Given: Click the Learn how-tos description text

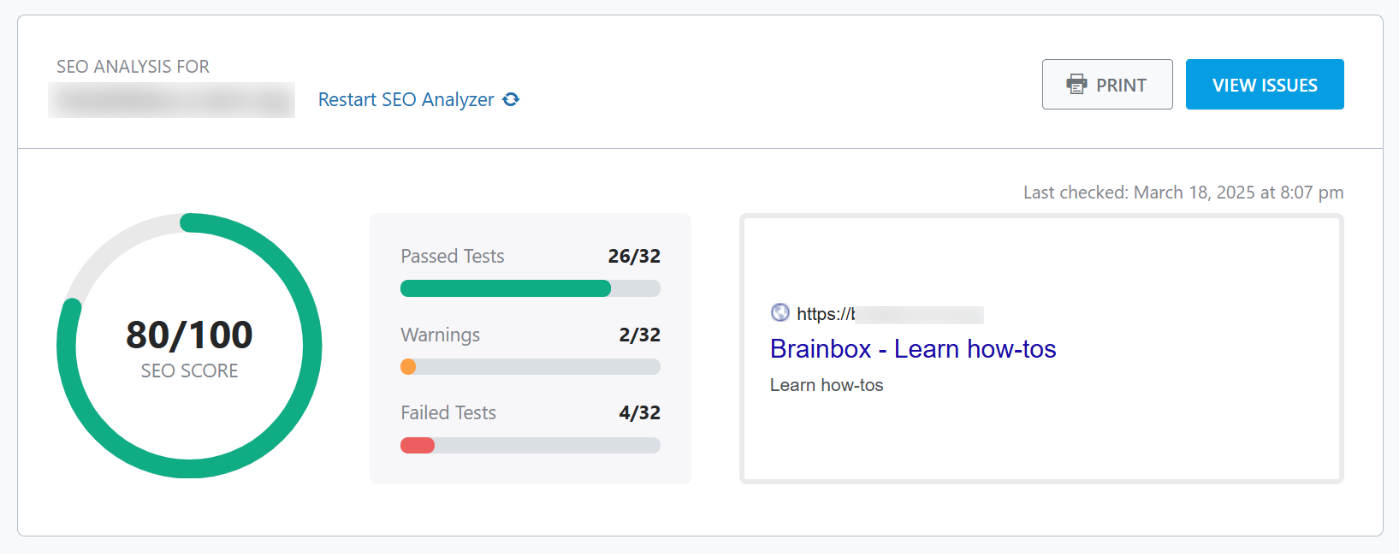Looking at the screenshot, I should tap(827, 385).
